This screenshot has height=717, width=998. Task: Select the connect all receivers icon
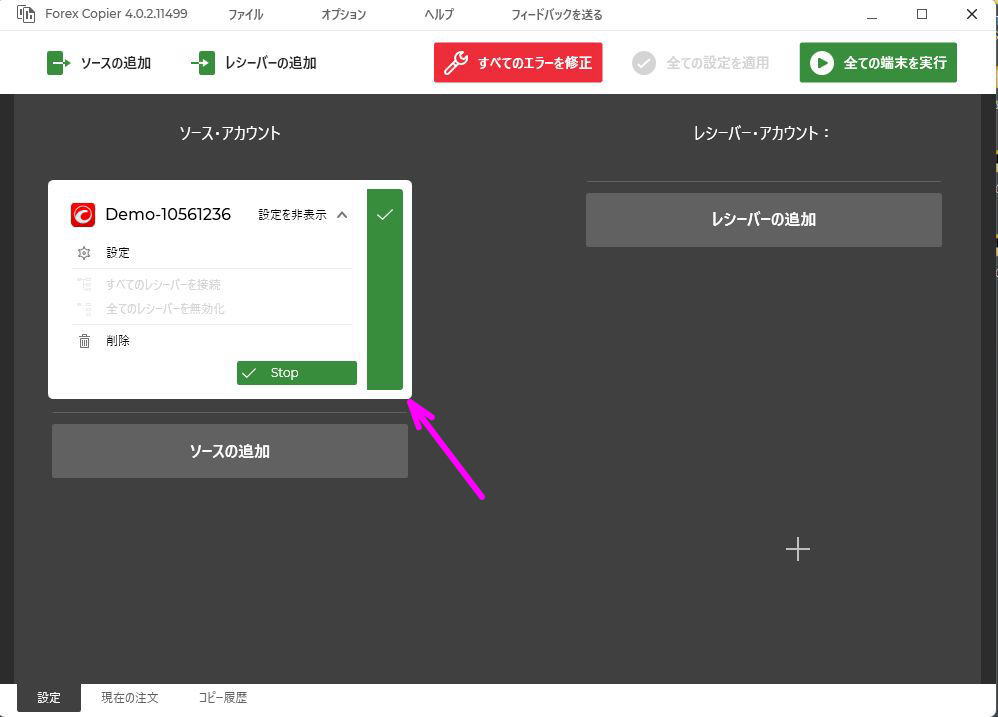pos(85,284)
